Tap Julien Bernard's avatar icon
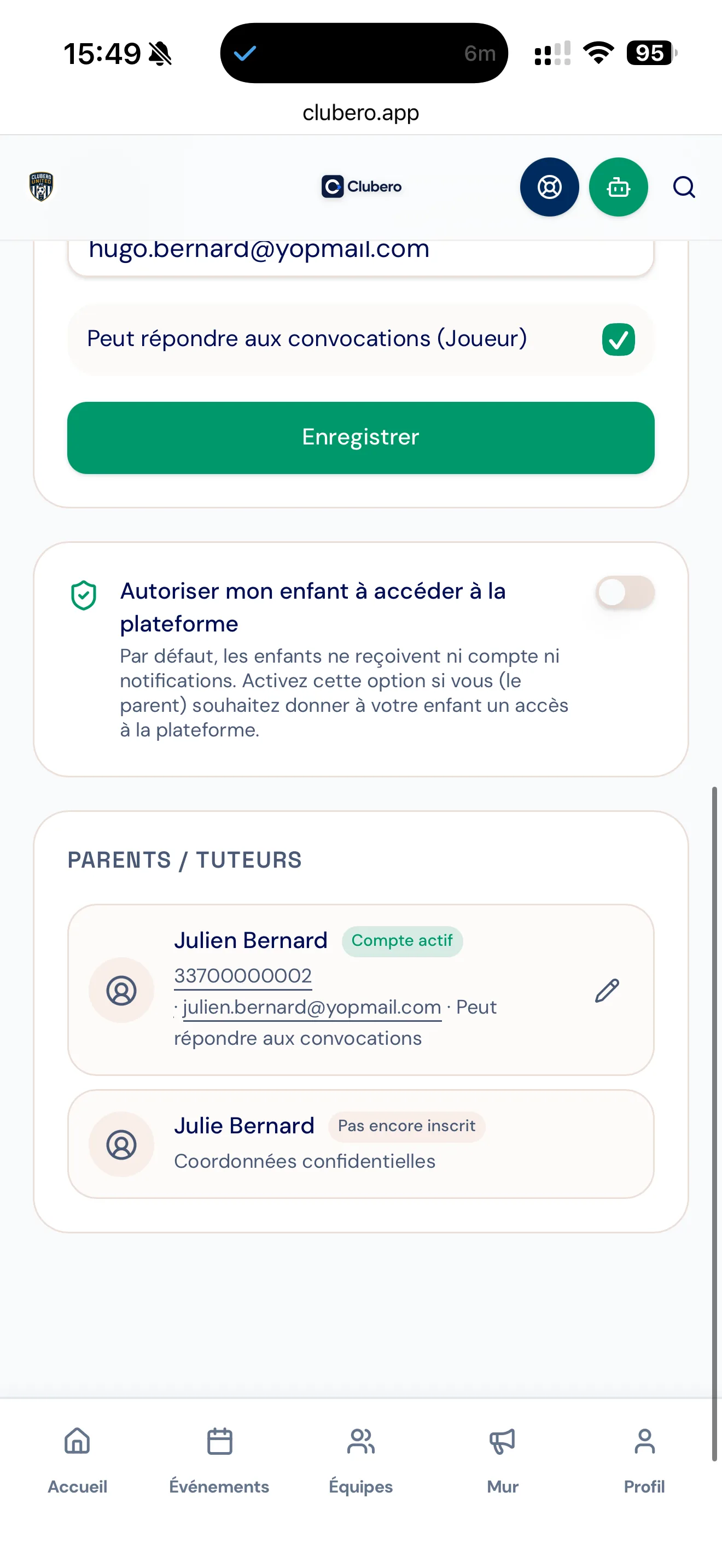Image resolution: width=722 pixels, height=1568 pixels. click(121, 990)
